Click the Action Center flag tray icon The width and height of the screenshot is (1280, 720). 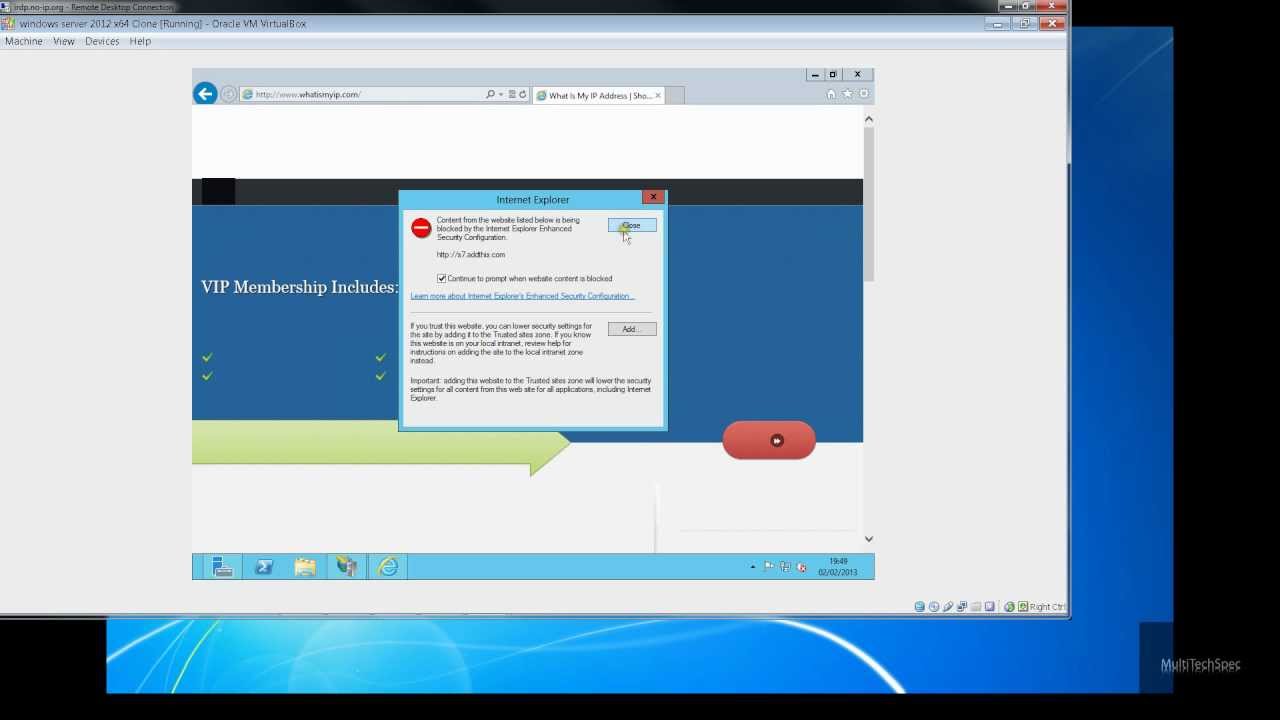pos(769,567)
